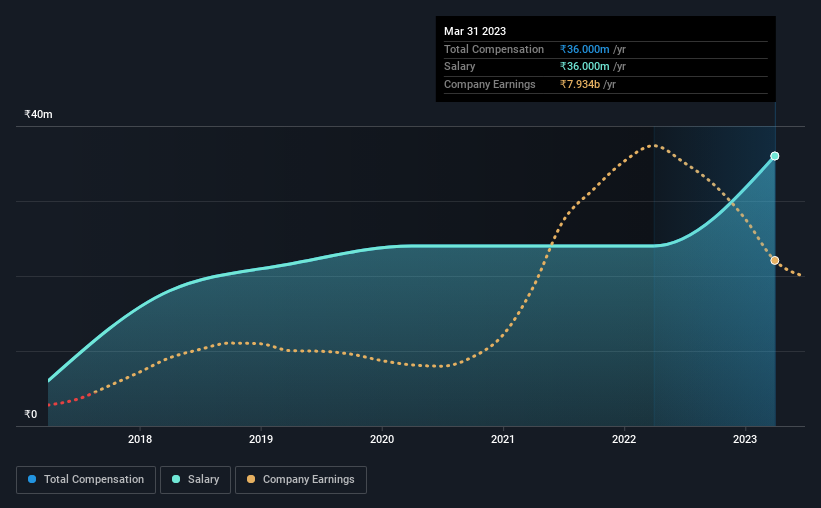This screenshot has width=821, height=508.
Task: Click the 2021 x-axis label
Action: point(503,439)
